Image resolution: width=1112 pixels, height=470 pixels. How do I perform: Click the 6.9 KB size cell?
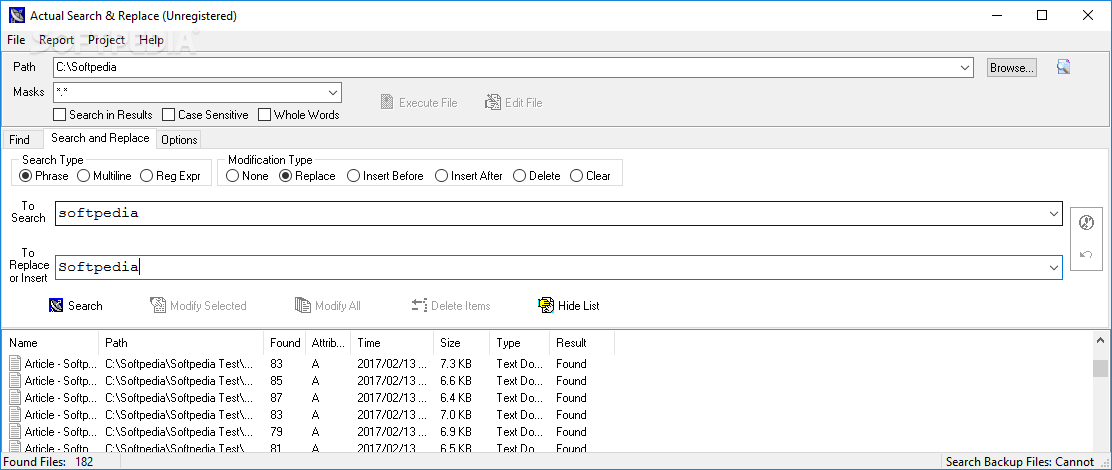[x=456, y=432]
